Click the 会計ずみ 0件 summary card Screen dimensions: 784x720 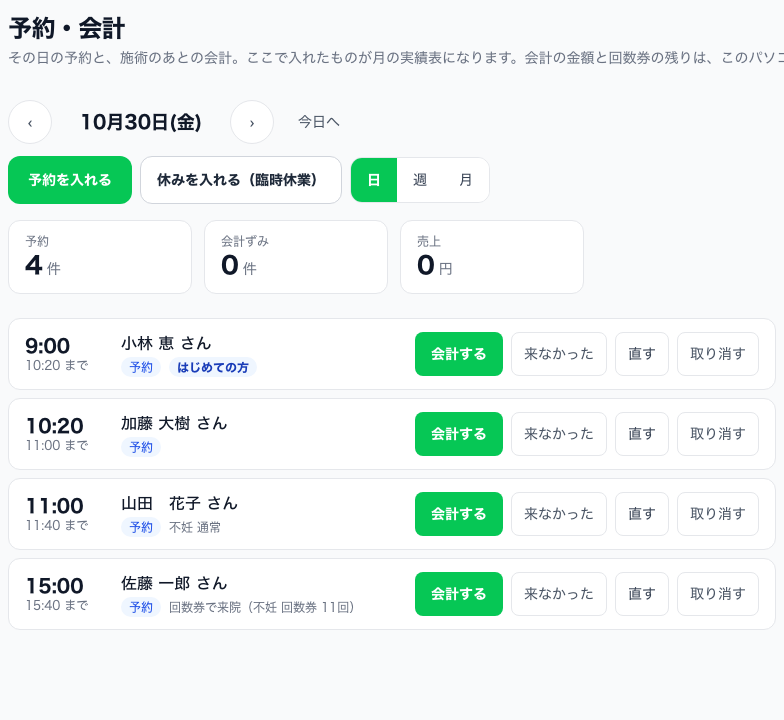pos(296,257)
